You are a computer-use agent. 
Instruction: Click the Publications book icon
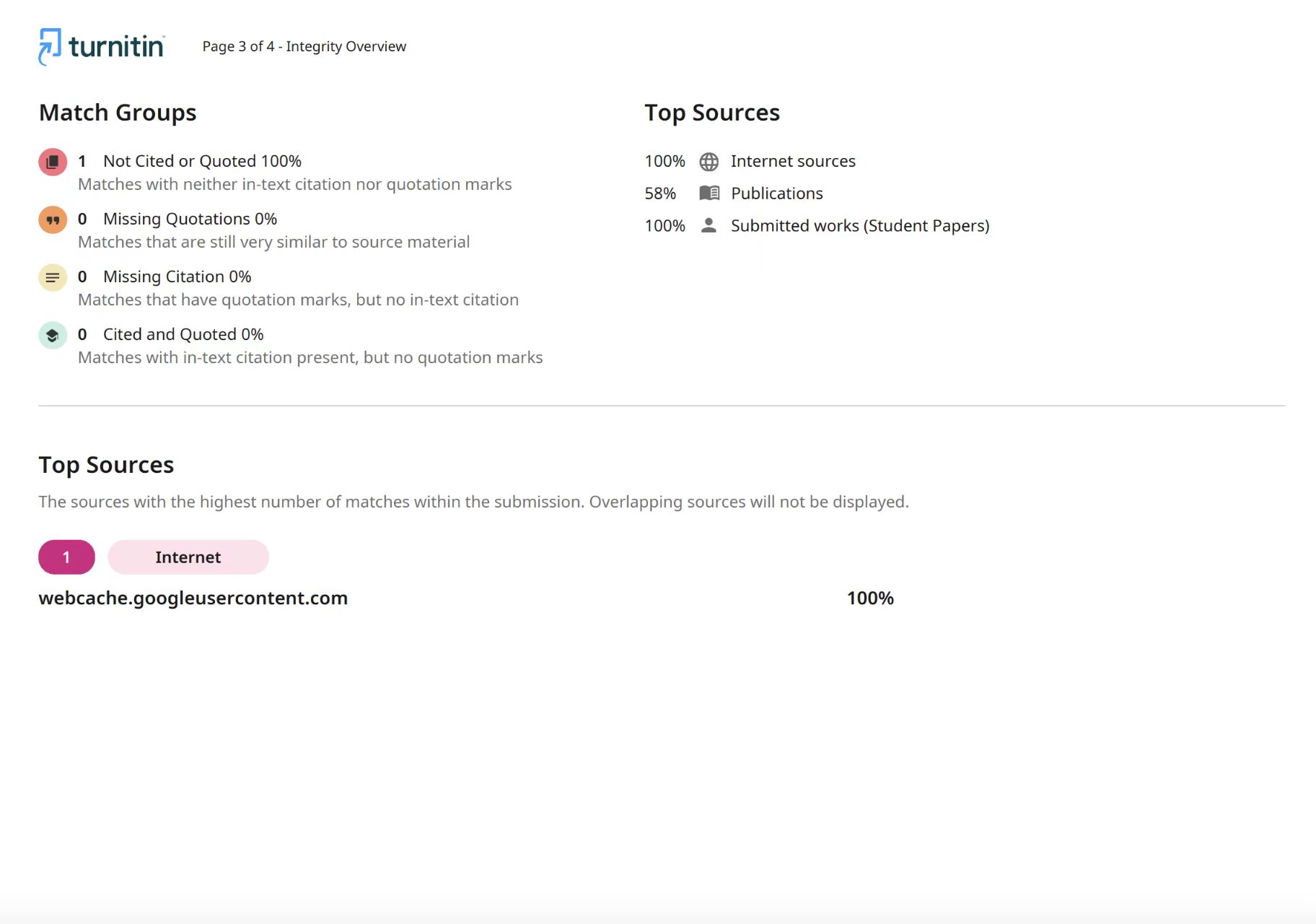pyautogui.click(x=709, y=193)
